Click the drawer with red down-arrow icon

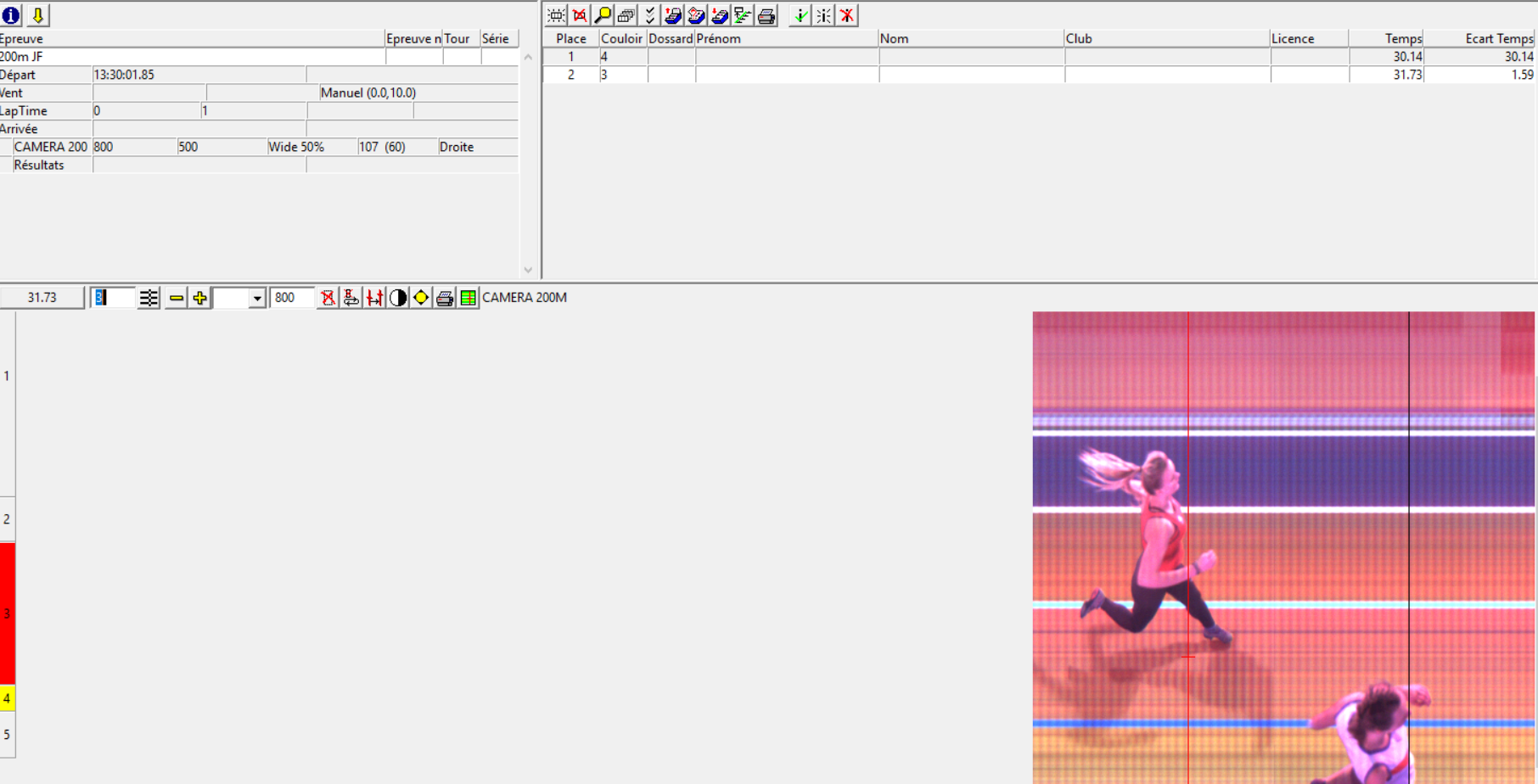pyautogui.click(x=720, y=15)
